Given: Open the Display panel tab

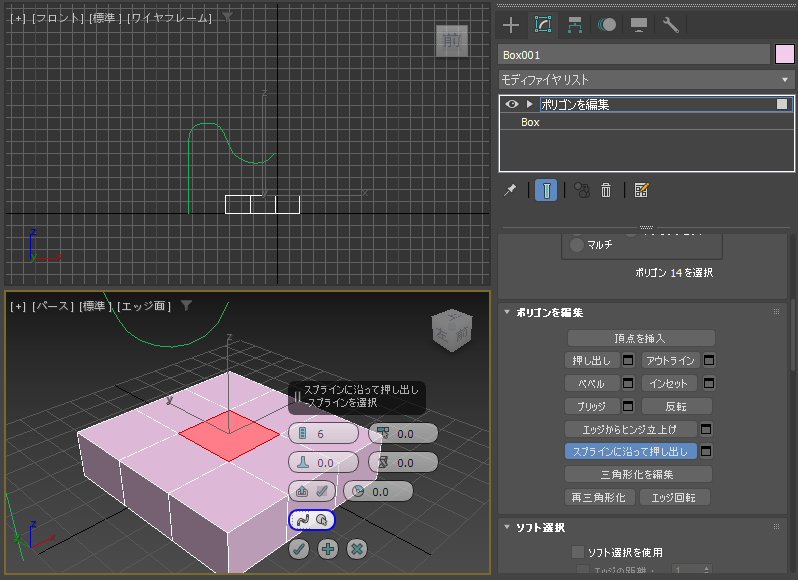Looking at the screenshot, I should (639, 25).
